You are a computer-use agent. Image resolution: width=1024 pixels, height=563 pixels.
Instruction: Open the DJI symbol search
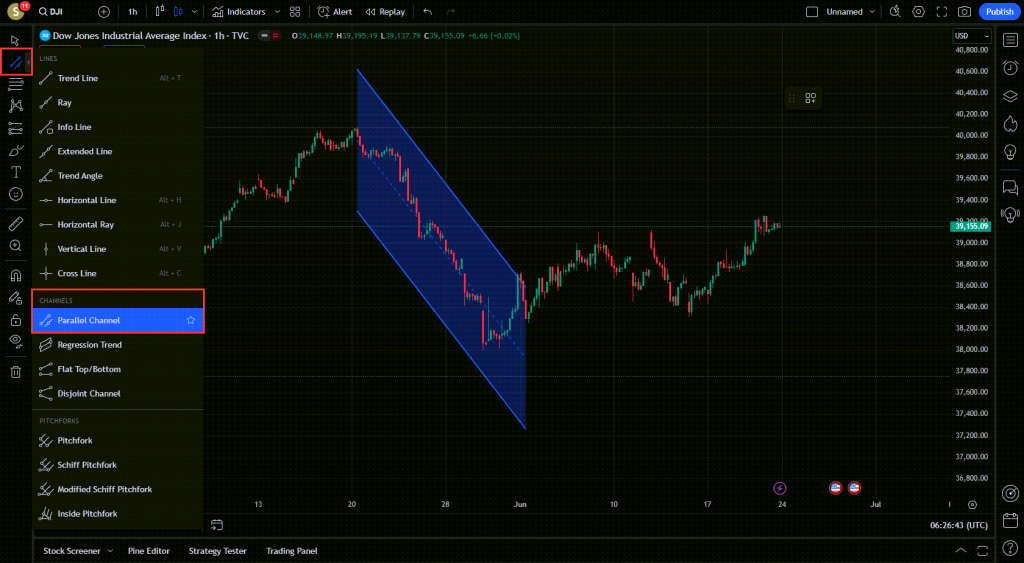pyautogui.click(x=51, y=12)
